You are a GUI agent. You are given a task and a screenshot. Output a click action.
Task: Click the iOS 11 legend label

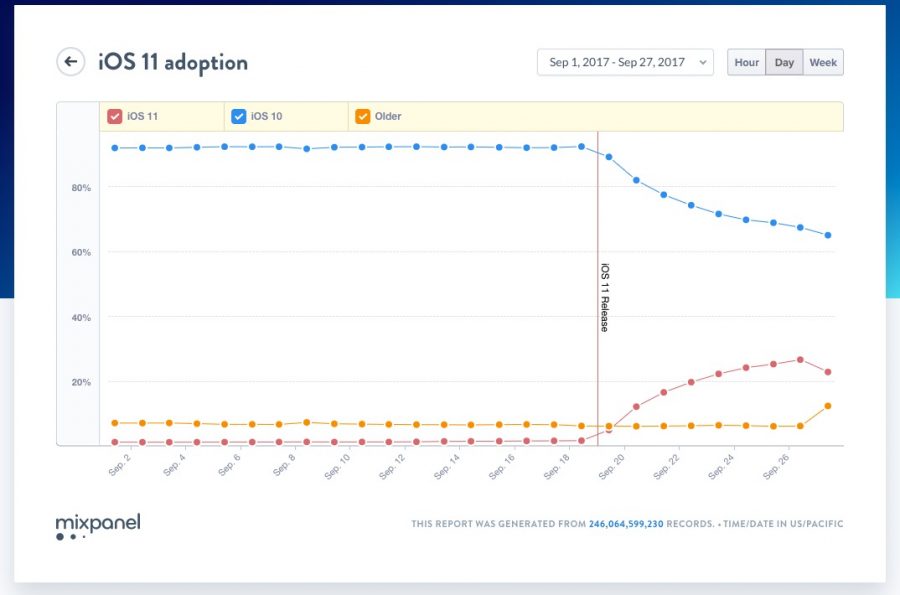[x=142, y=116]
